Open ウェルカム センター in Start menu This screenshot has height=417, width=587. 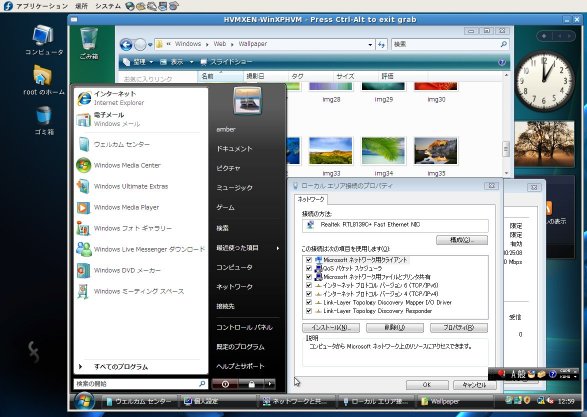(140, 144)
